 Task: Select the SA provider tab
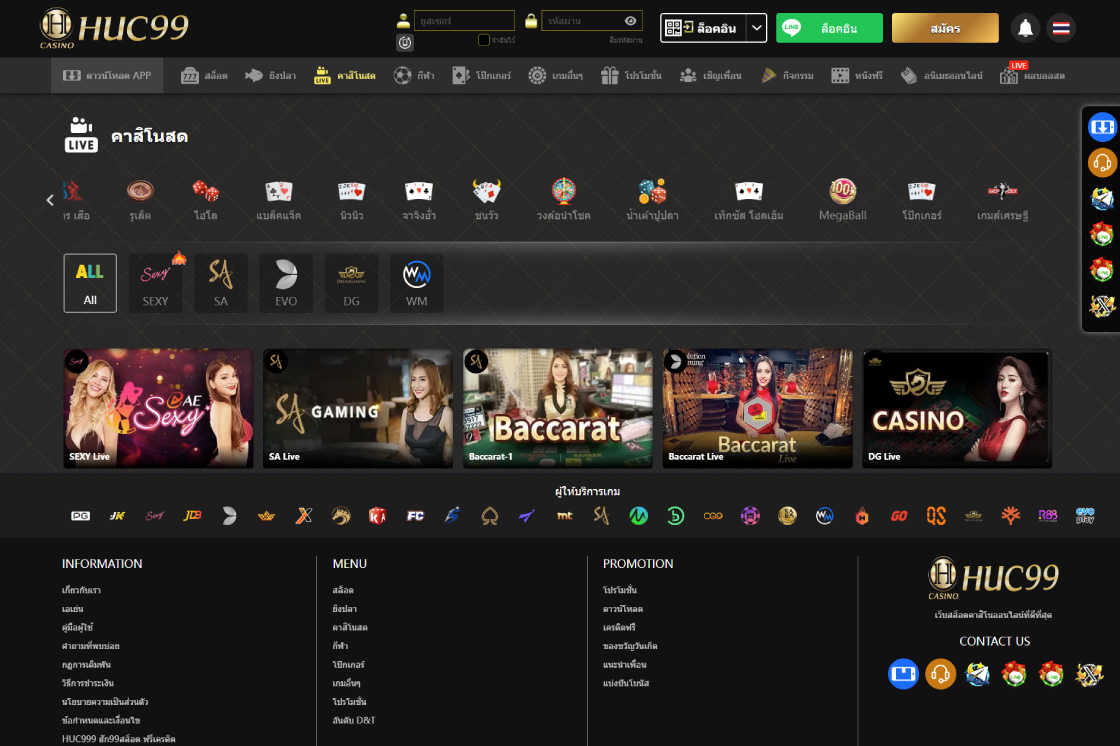[221, 283]
